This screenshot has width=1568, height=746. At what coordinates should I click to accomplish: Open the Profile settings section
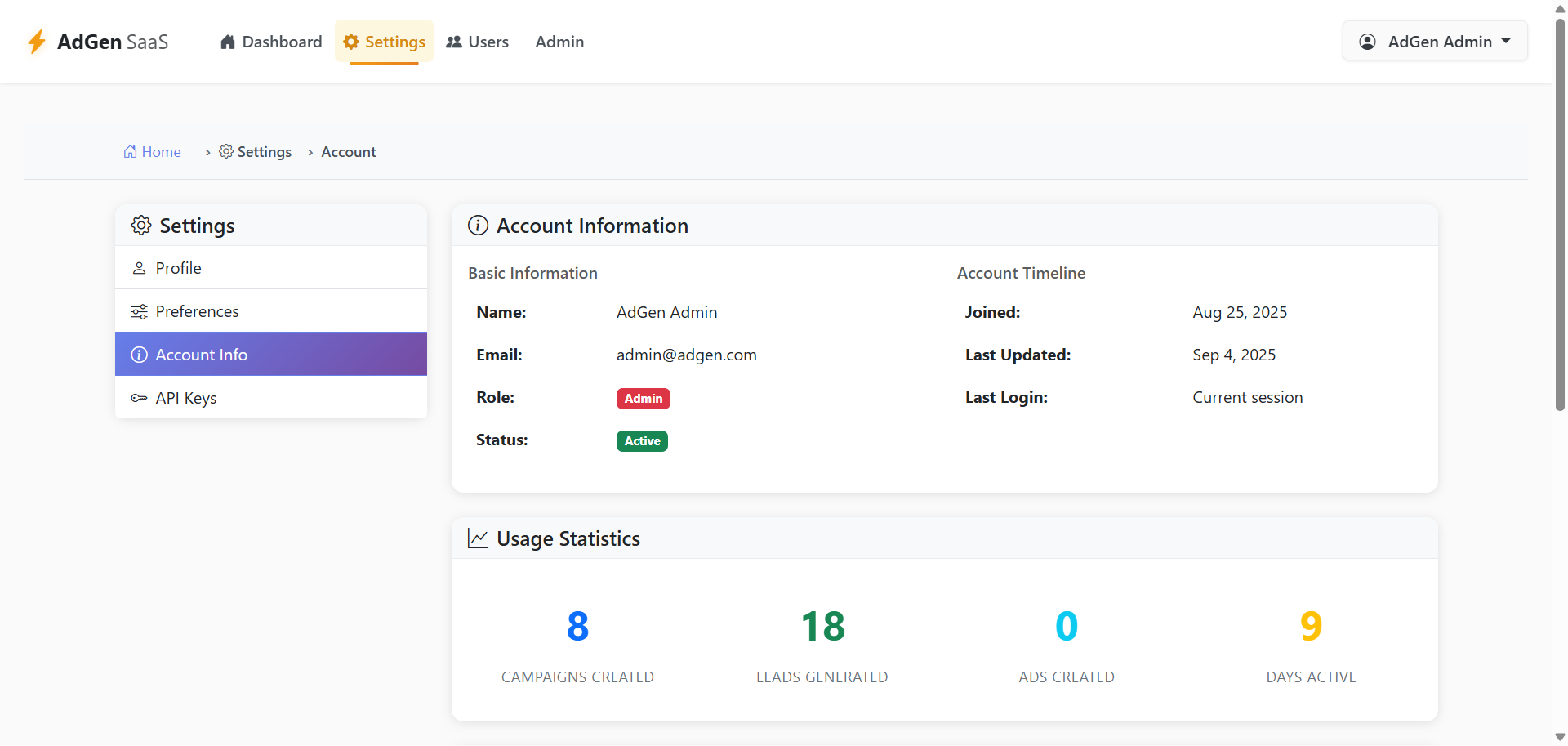271,268
